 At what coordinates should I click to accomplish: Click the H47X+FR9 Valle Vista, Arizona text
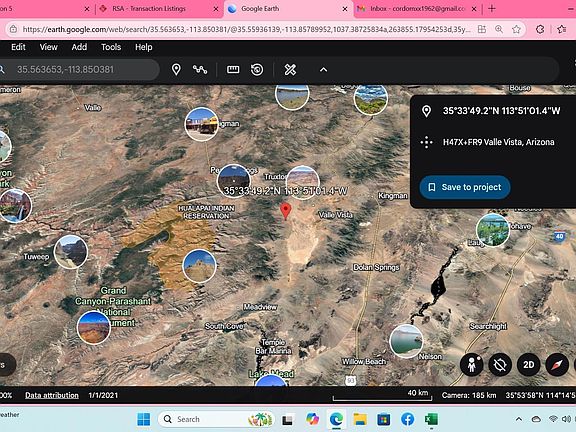498,142
